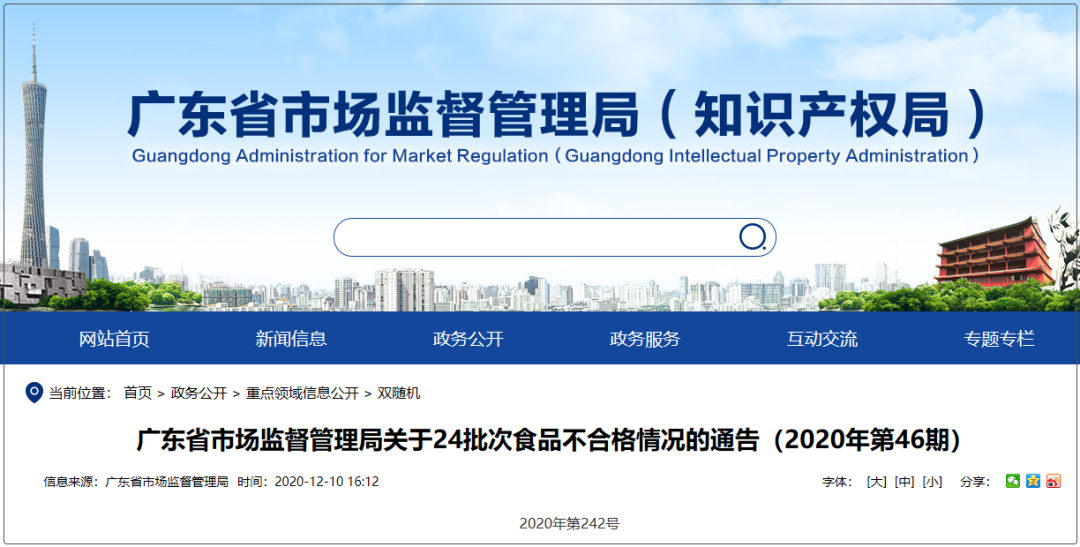Screen dimensions: 1080x547
Task: Click the search magnifier icon
Action: [x=752, y=237]
